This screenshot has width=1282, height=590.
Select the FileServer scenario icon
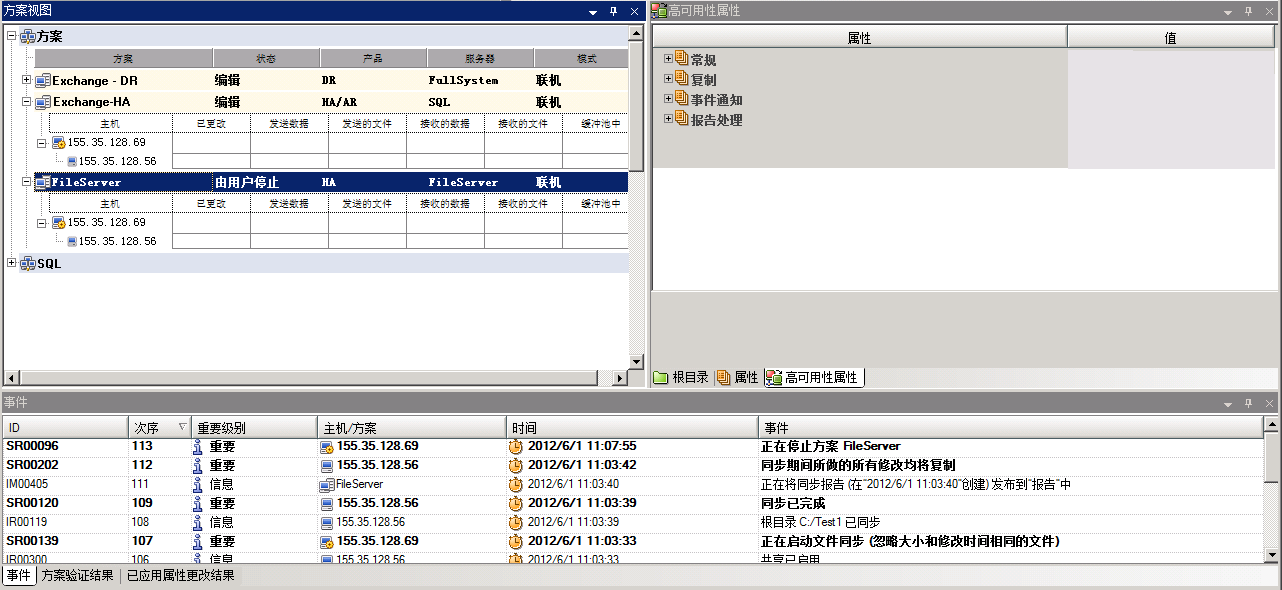[40, 182]
